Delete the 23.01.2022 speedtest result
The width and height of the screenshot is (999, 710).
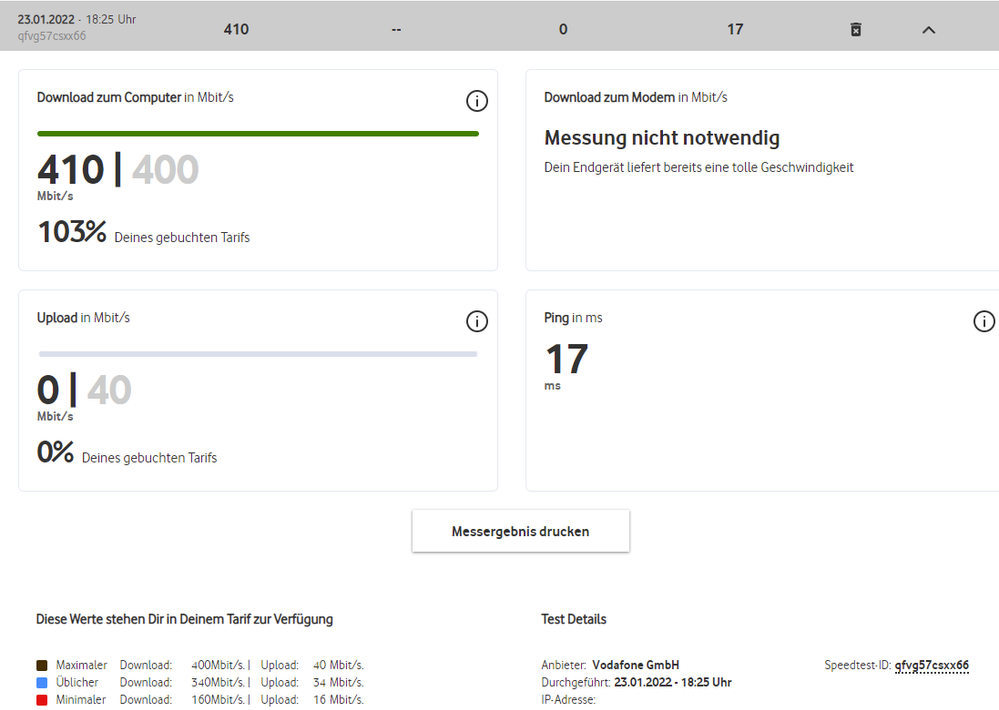point(856,29)
